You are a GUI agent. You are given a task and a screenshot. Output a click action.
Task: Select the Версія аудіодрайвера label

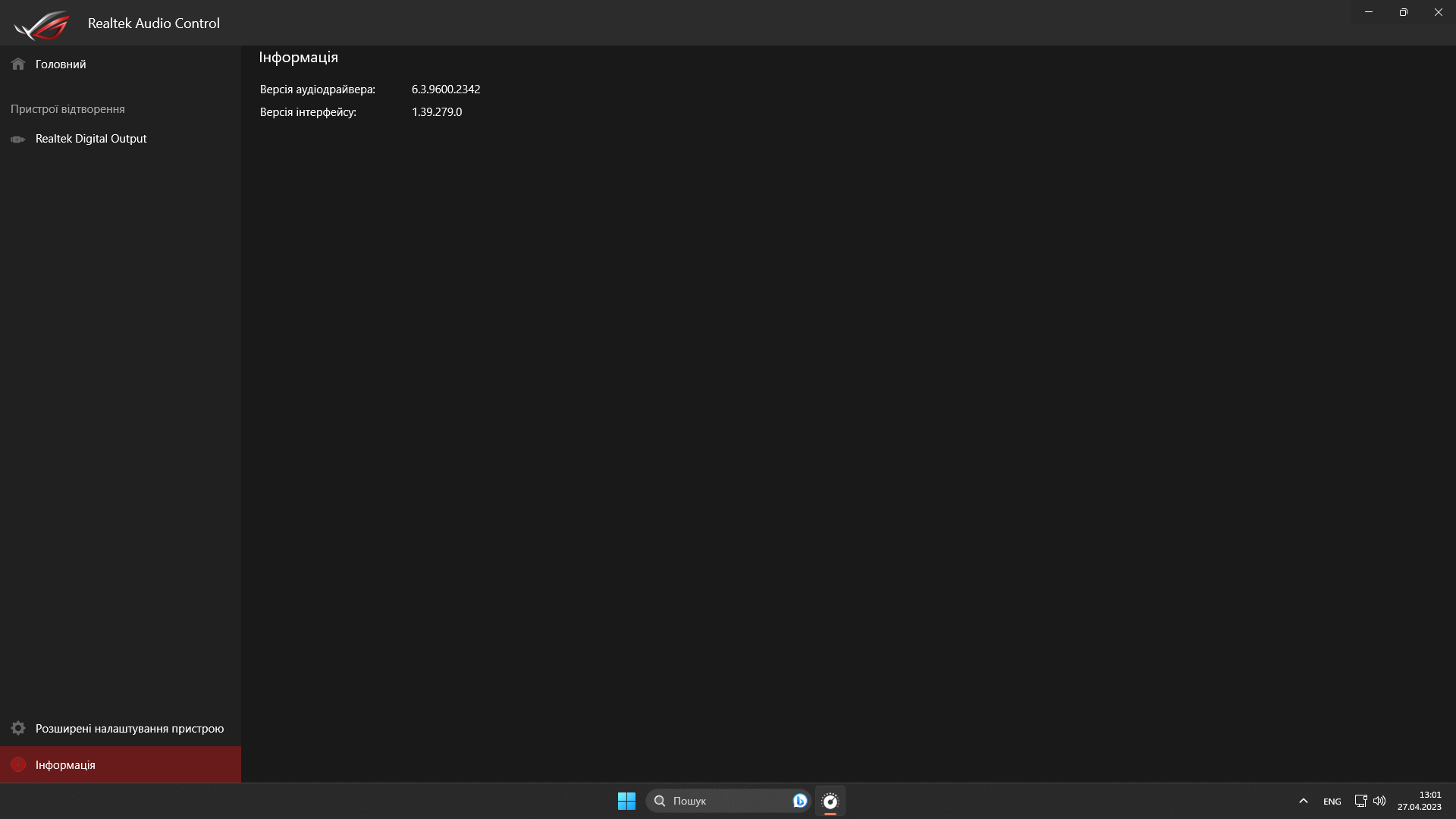tap(317, 89)
